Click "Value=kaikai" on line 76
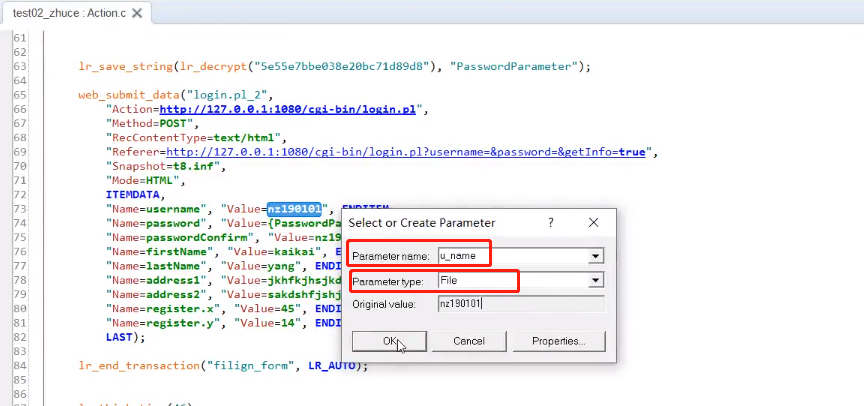This screenshot has height=406, width=864. click(x=274, y=252)
